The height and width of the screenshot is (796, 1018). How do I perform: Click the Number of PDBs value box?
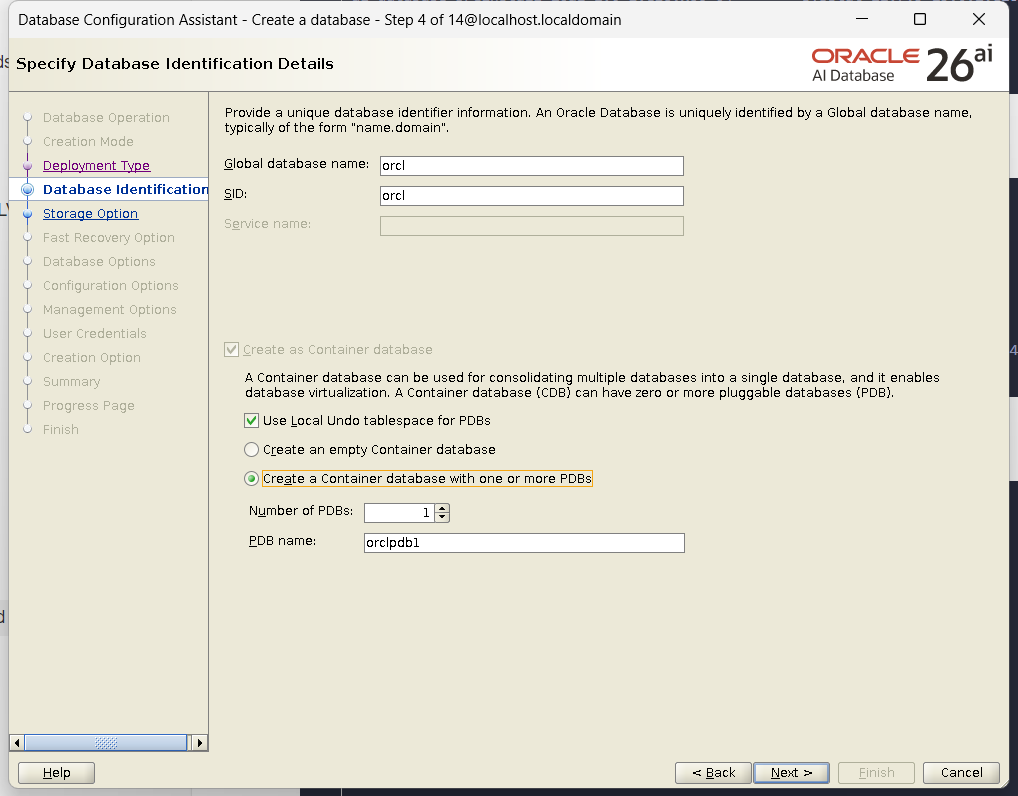tap(399, 513)
